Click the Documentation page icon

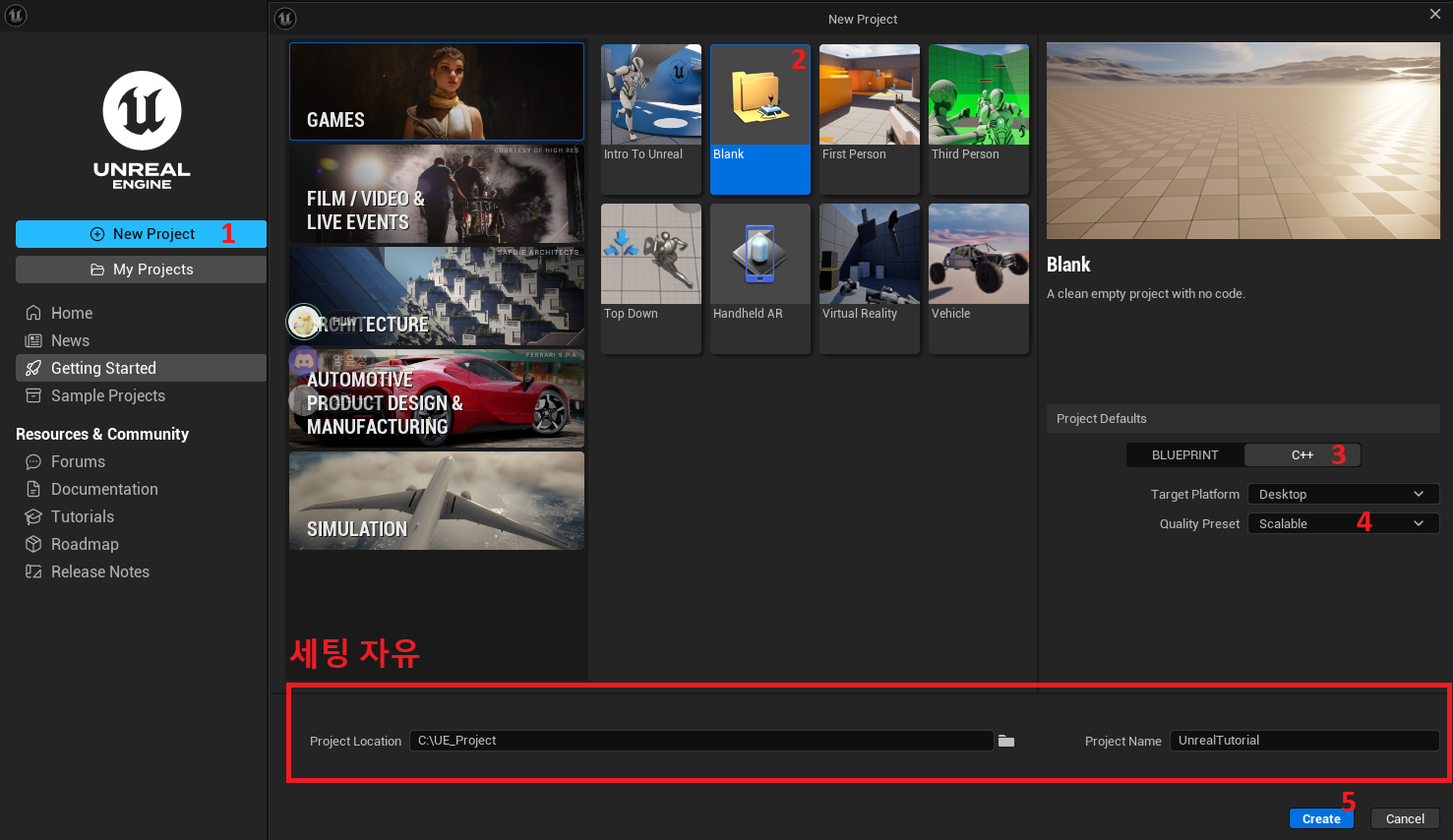coord(33,489)
